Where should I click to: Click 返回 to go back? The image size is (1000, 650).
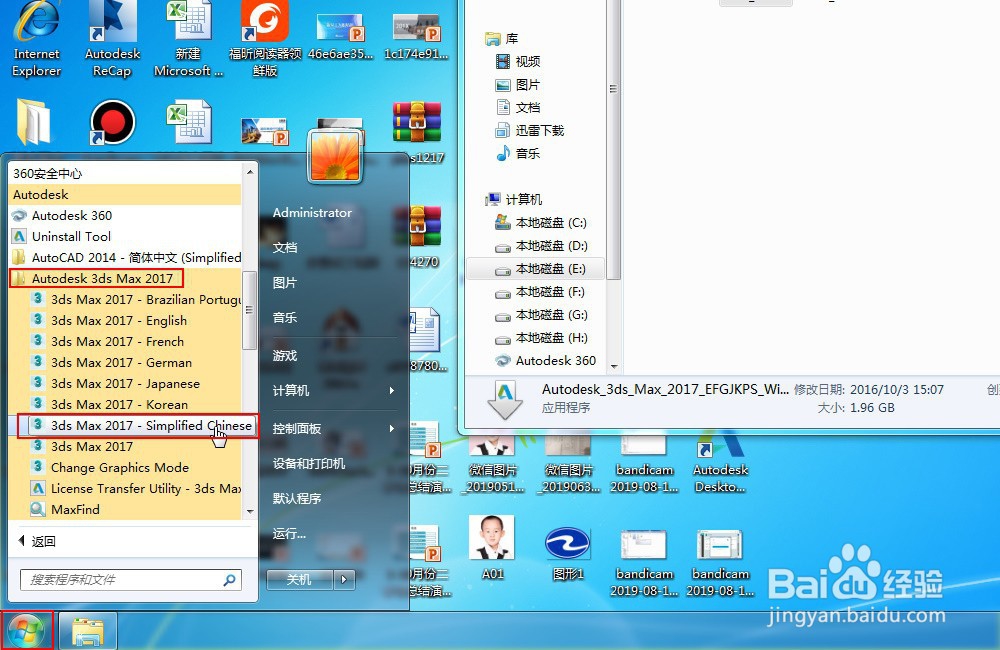[37, 542]
